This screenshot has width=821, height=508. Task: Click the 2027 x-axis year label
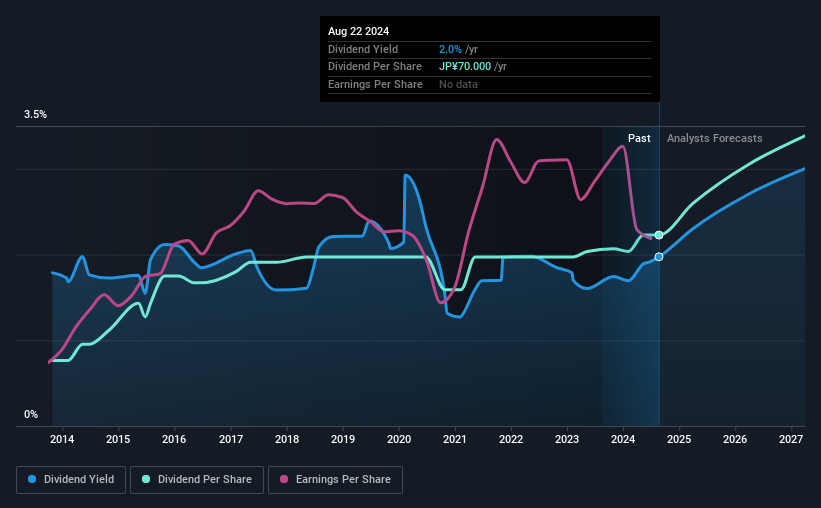[x=791, y=439]
